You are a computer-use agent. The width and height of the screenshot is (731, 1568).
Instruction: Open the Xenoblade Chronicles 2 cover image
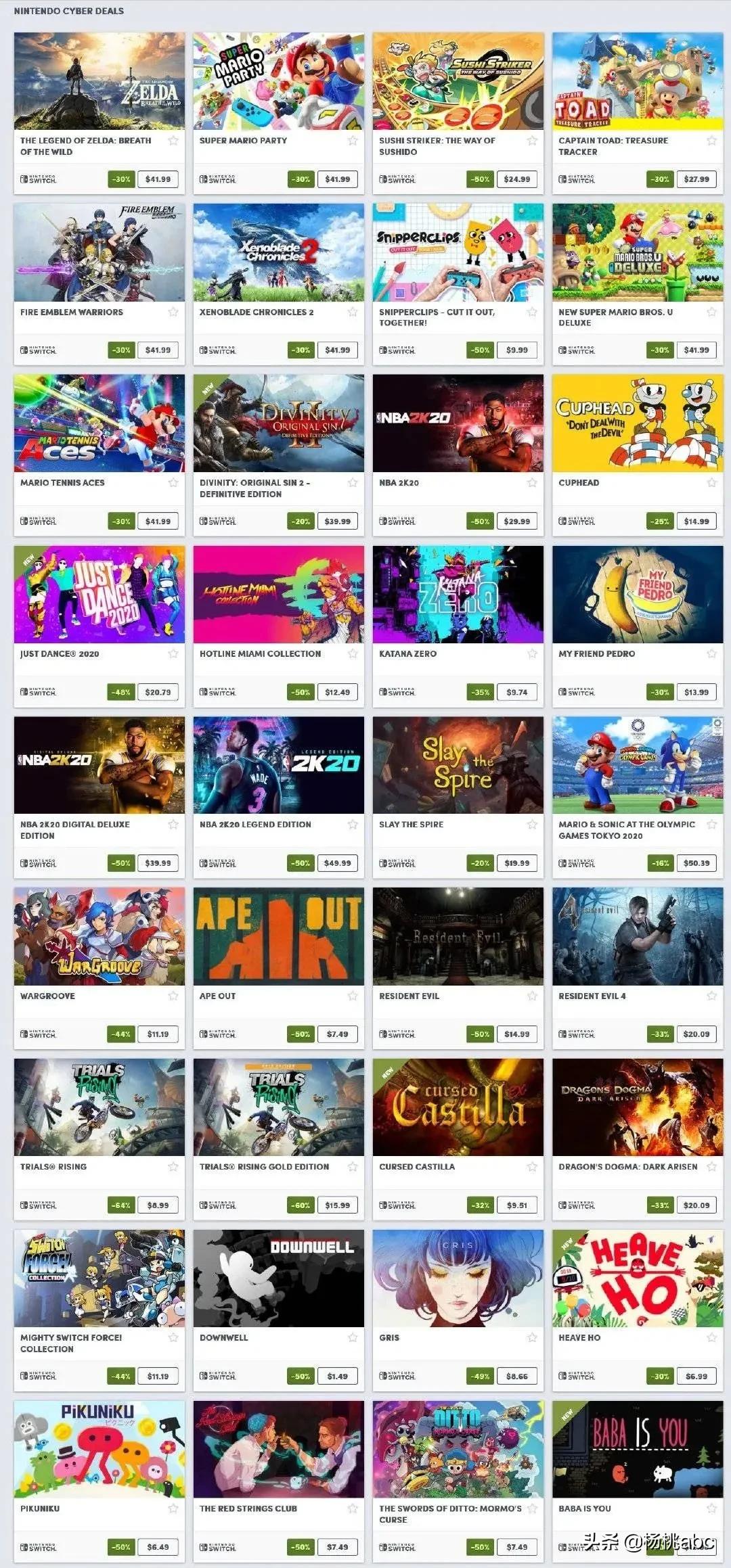tap(279, 252)
